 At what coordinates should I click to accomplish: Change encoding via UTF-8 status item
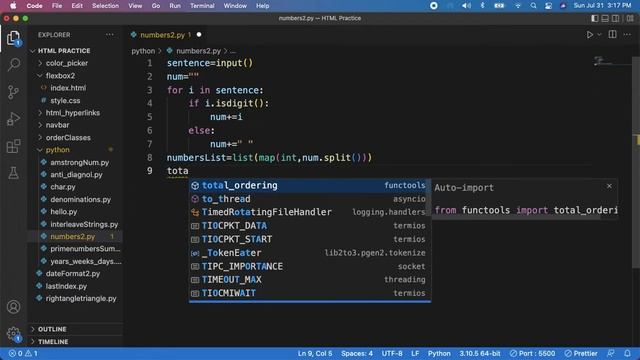pos(392,353)
